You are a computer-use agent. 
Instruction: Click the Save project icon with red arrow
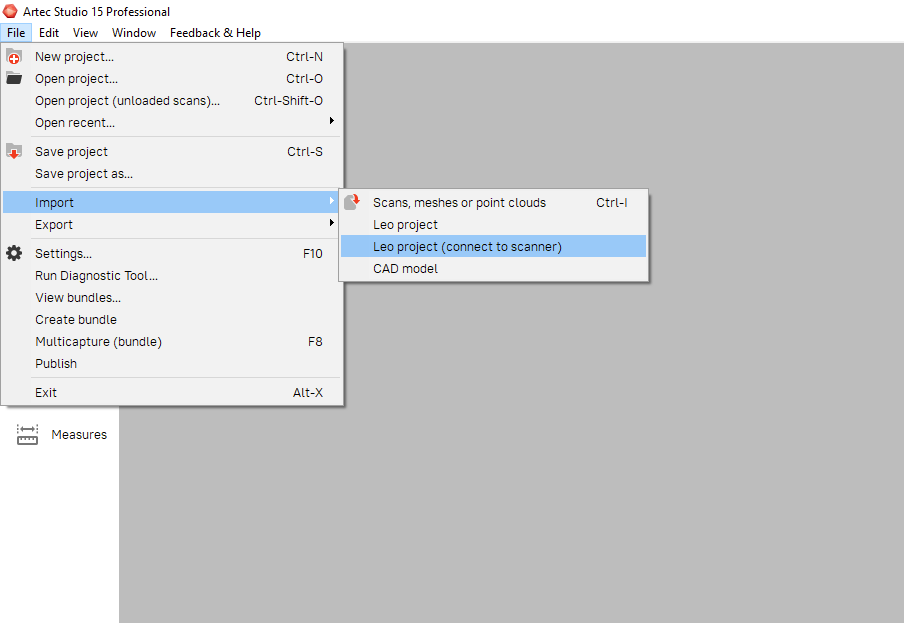click(x=14, y=152)
